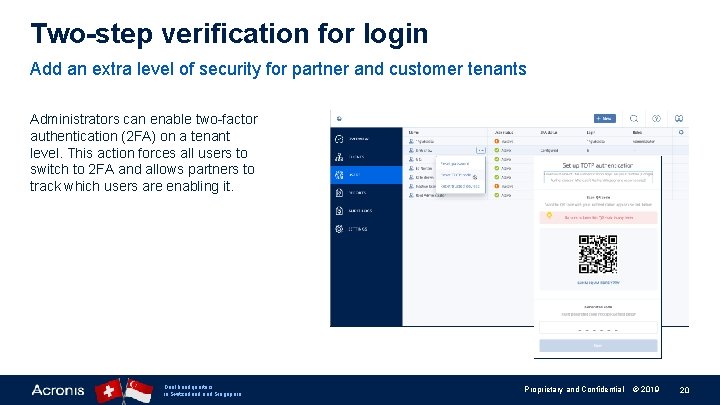720x405 pixels.
Task: Select the Audit log icon in sidebar
Action: (x=339, y=211)
